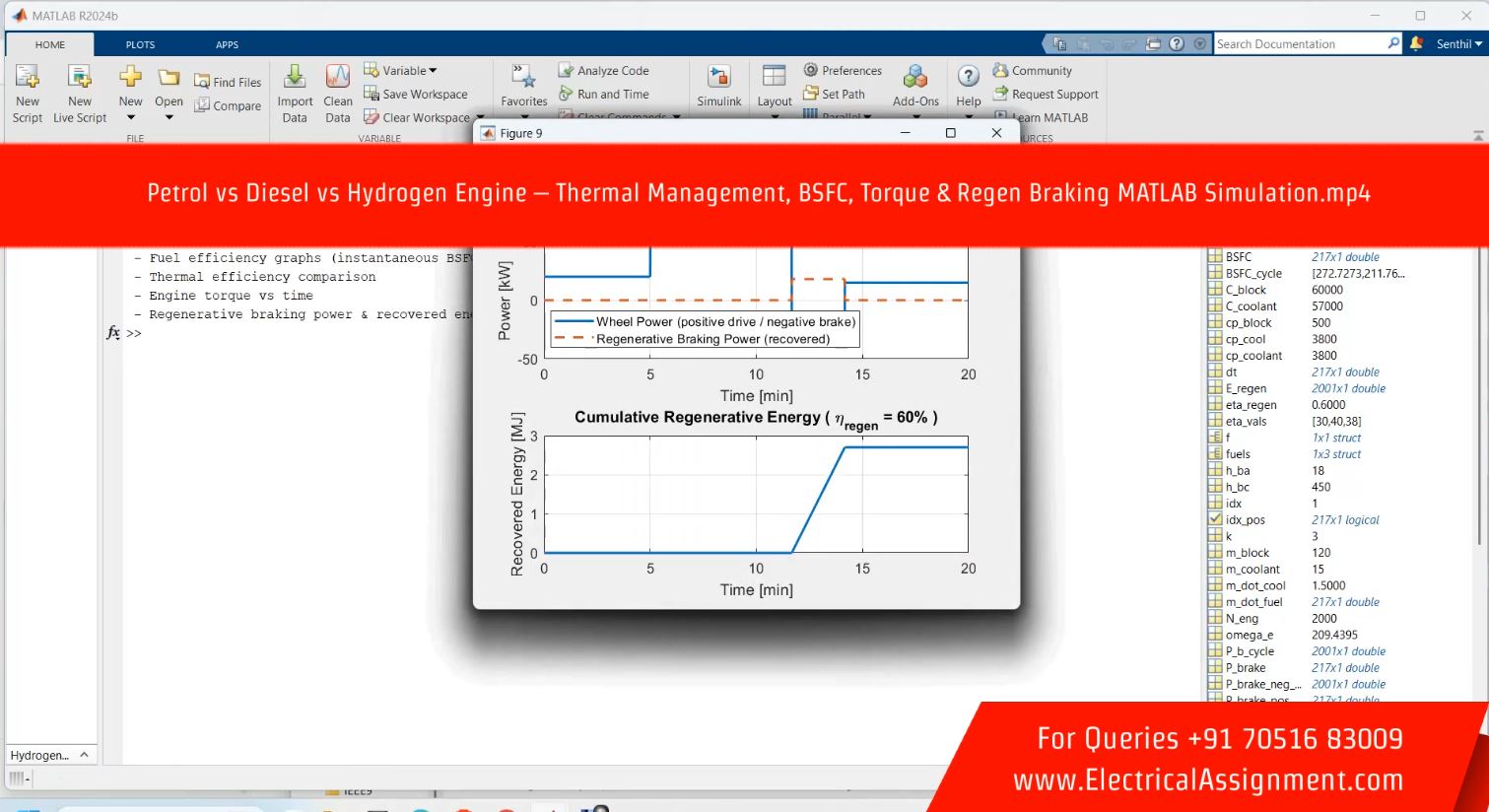This screenshot has width=1489, height=812.
Task: Click the Preferences gear icon
Action: (811, 70)
